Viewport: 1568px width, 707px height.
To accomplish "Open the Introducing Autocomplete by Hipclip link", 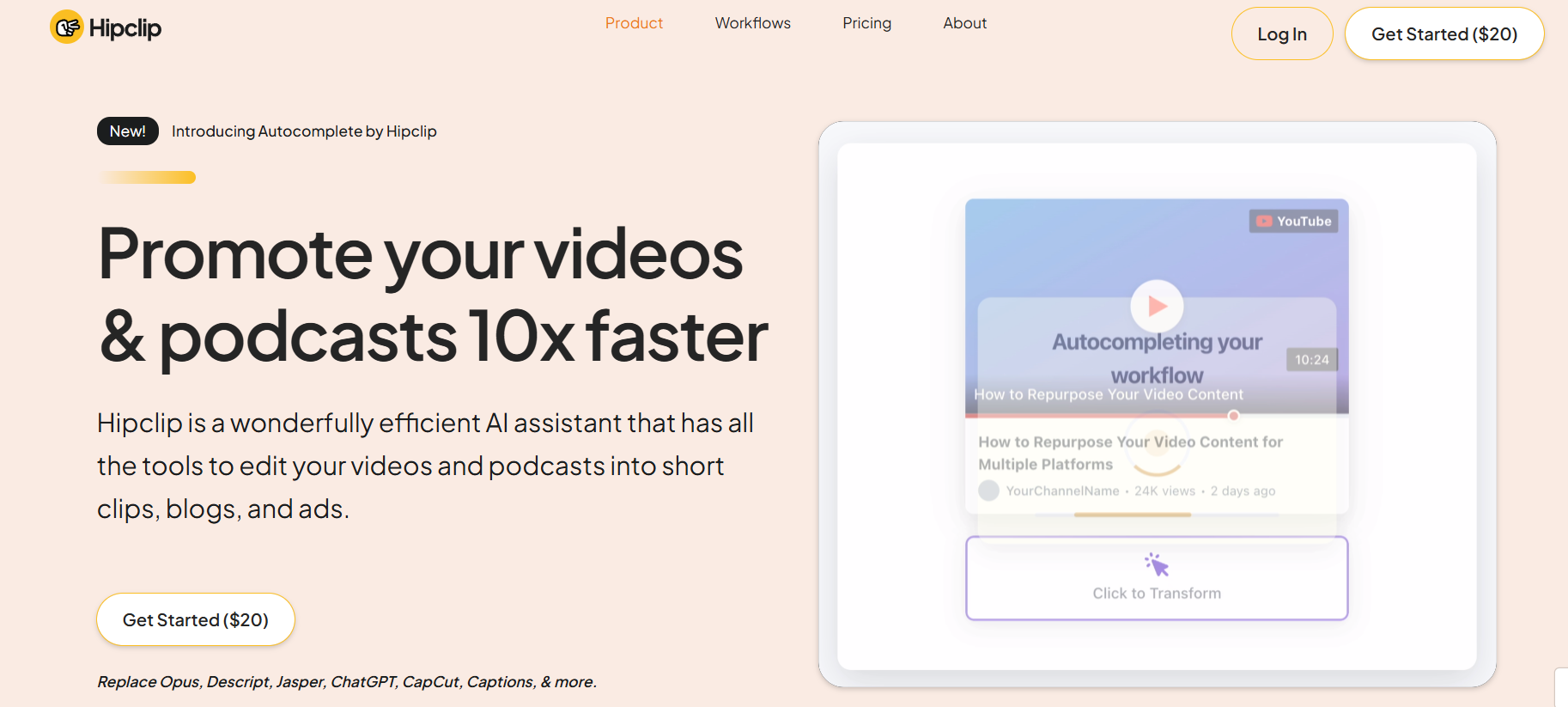I will tap(304, 131).
